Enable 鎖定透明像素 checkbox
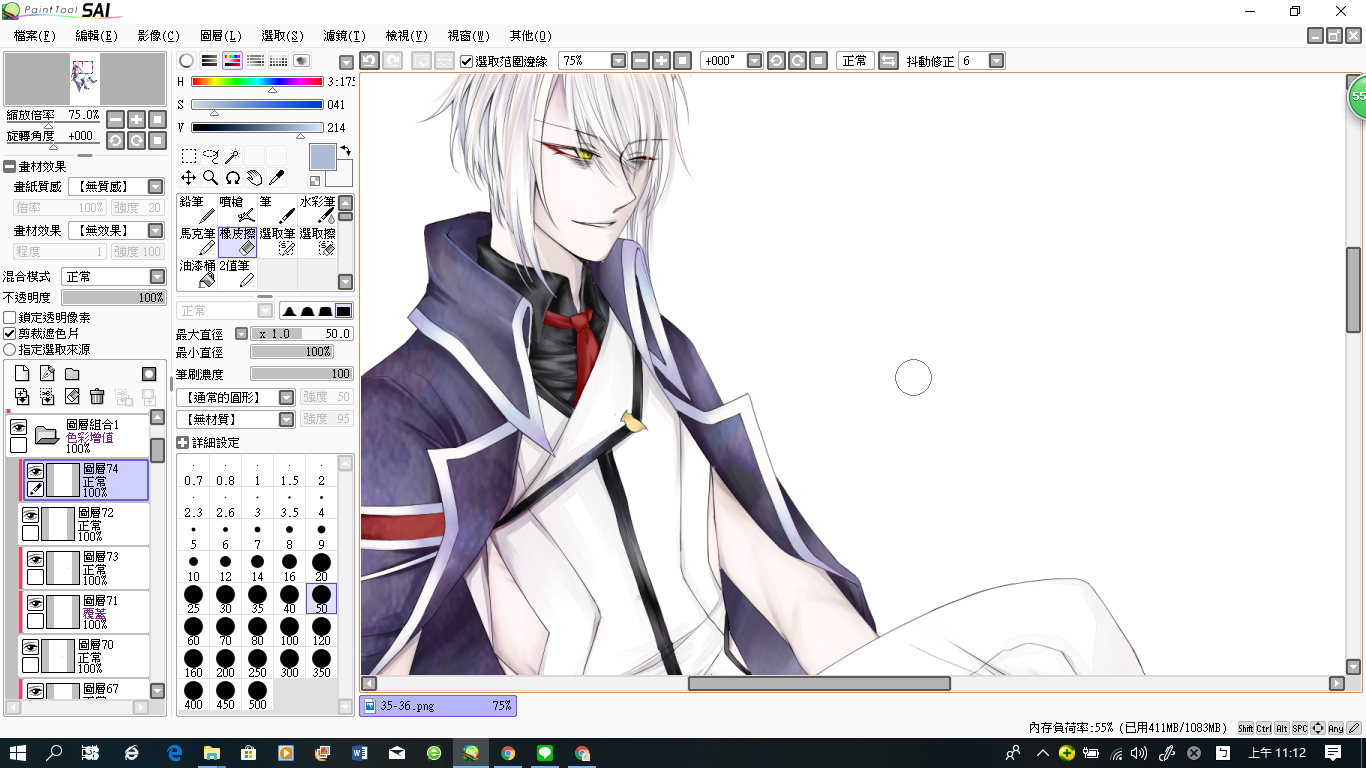 pyautogui.click(x=10, y=317)
